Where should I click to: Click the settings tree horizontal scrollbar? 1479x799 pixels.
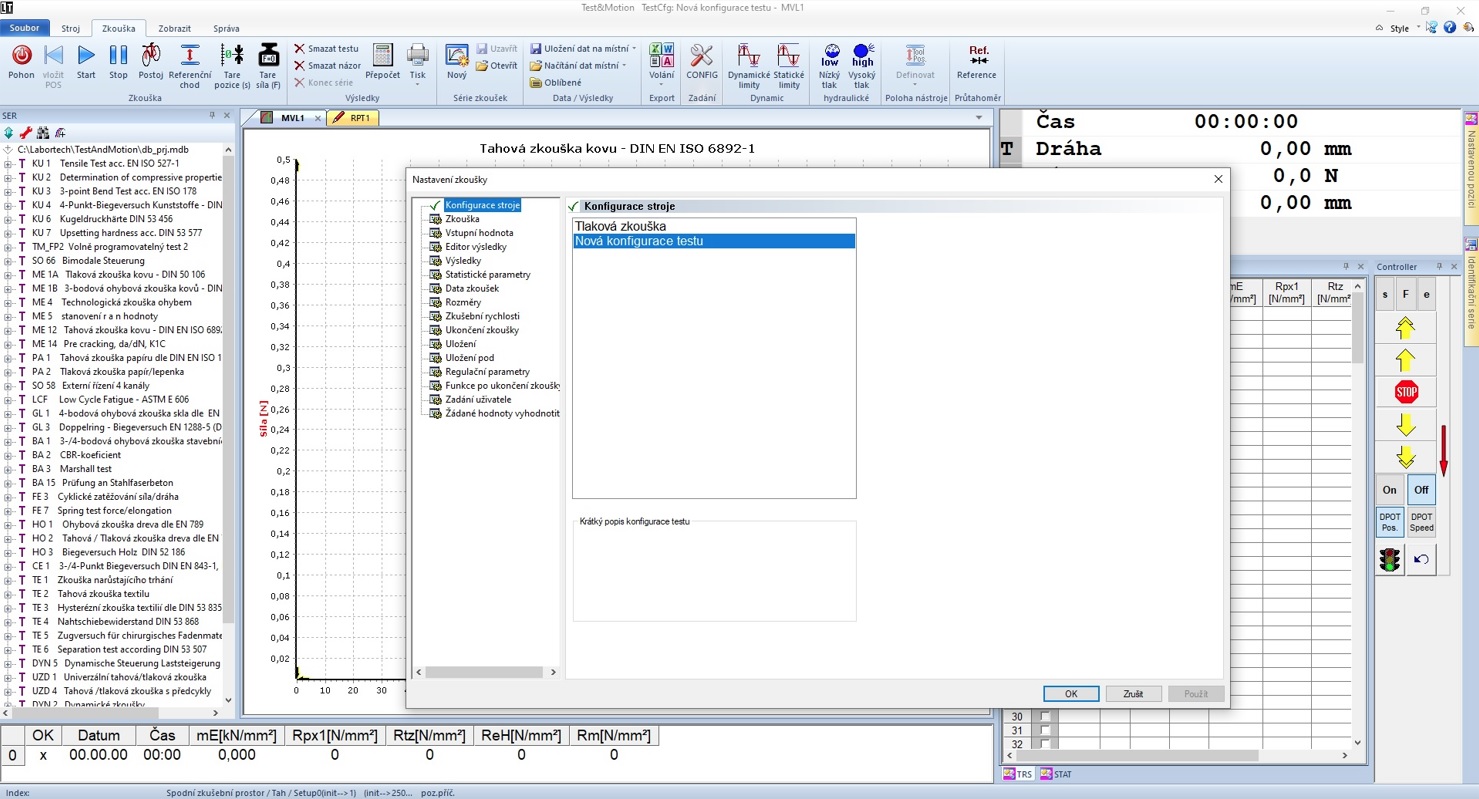pyautogui.click(x=482, y=672)
